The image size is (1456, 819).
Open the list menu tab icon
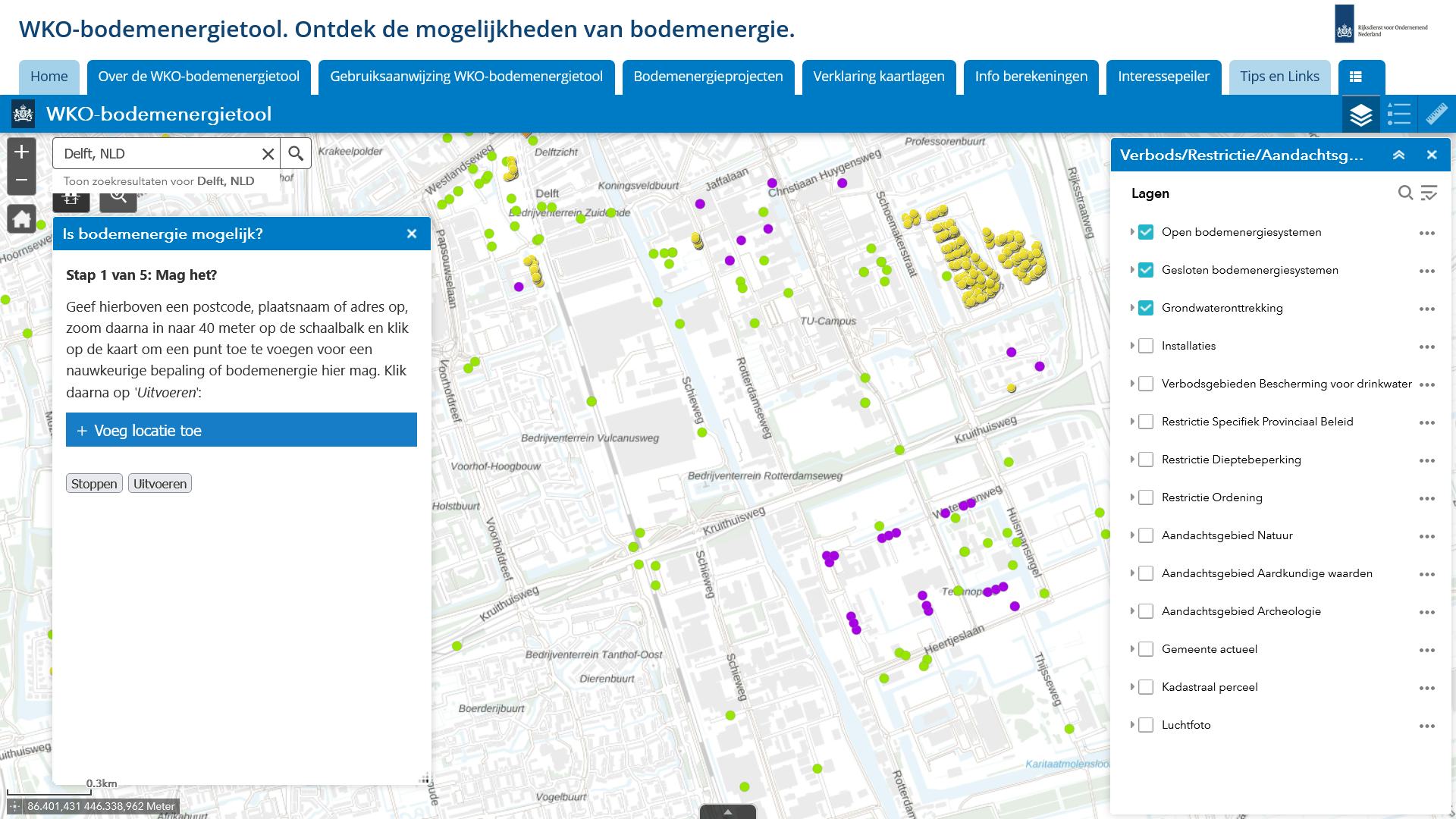(x=1356, y=77)
